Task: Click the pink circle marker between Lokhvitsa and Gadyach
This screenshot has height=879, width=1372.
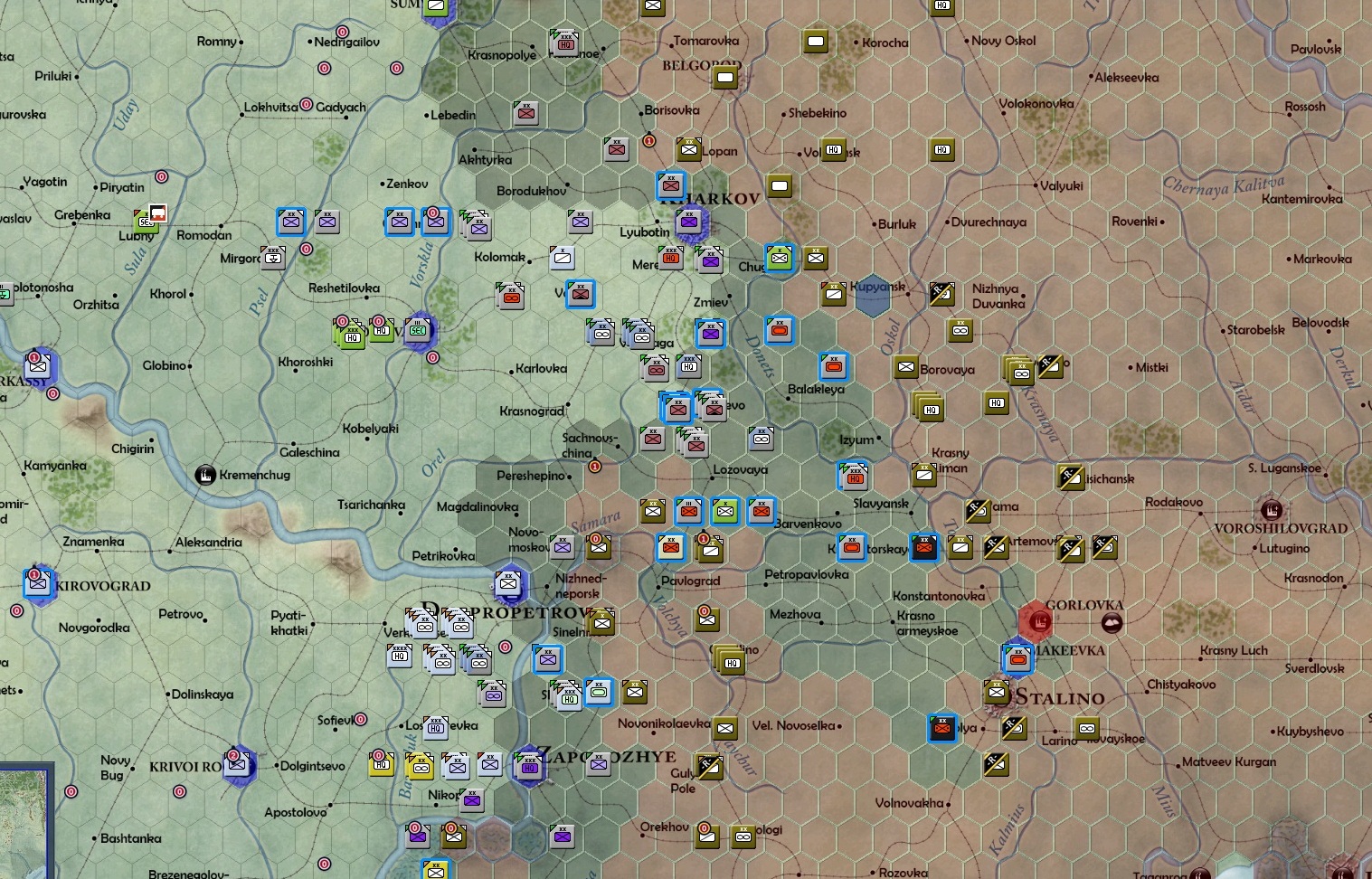Action: [x=306, y=105]
